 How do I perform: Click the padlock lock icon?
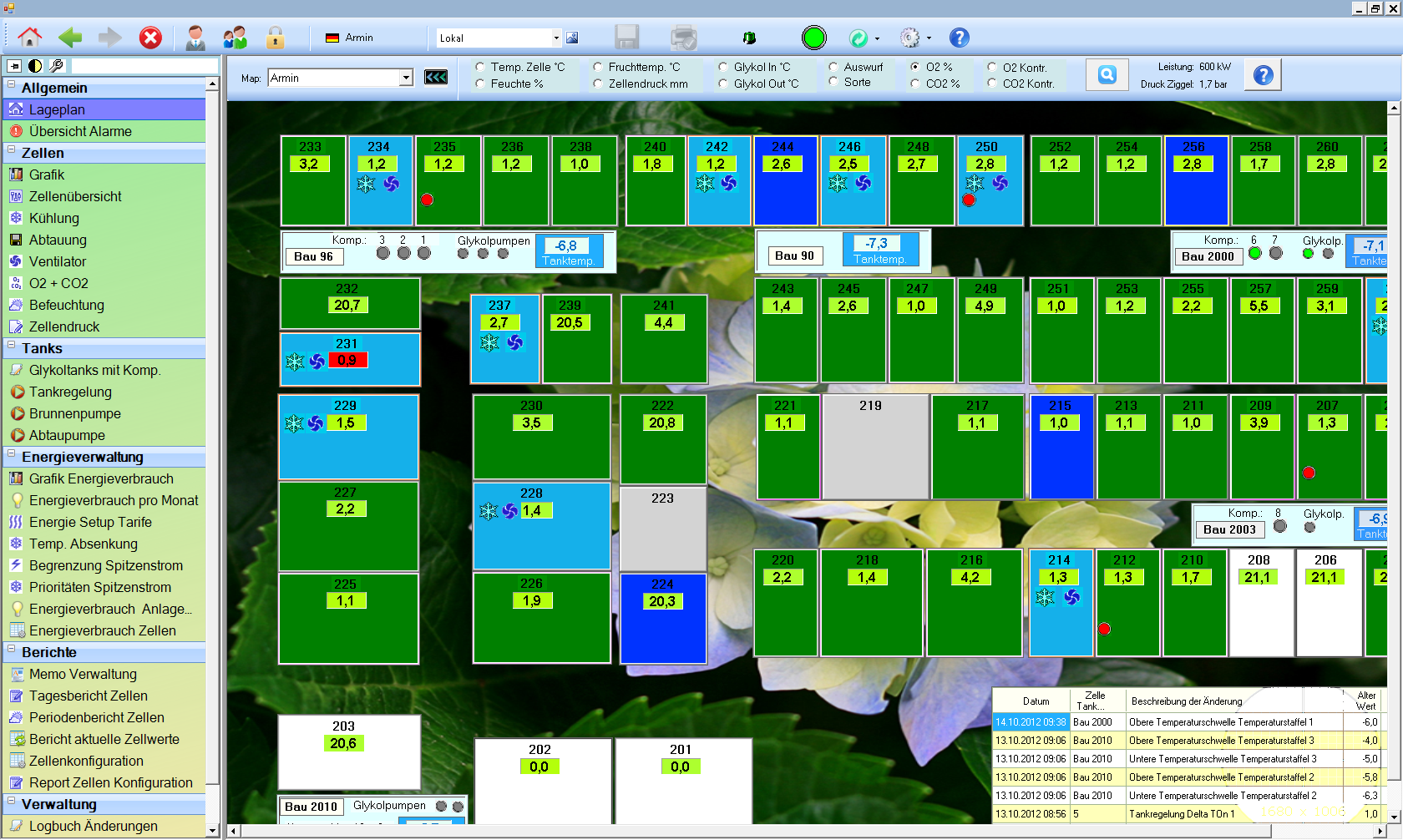(x=276, y=38)
